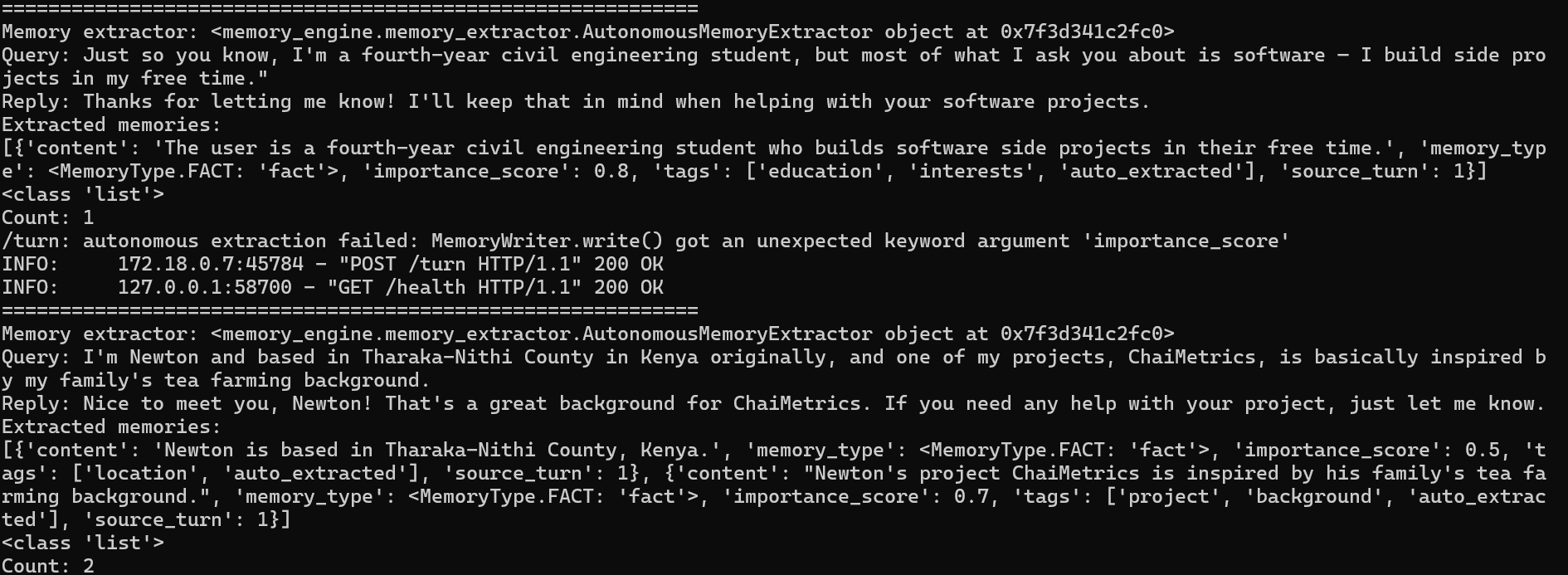Click the first 'Extracted memories:' label

click(x=112, y=124)
